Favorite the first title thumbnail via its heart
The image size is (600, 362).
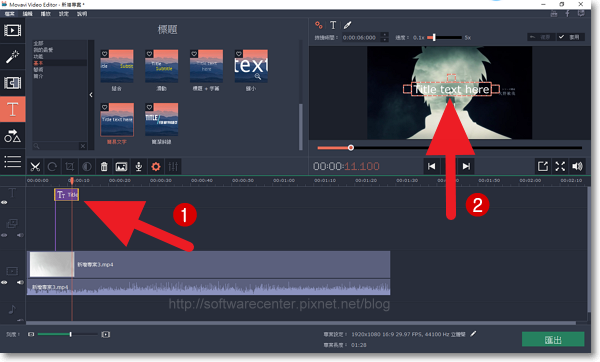pos(104,54)
